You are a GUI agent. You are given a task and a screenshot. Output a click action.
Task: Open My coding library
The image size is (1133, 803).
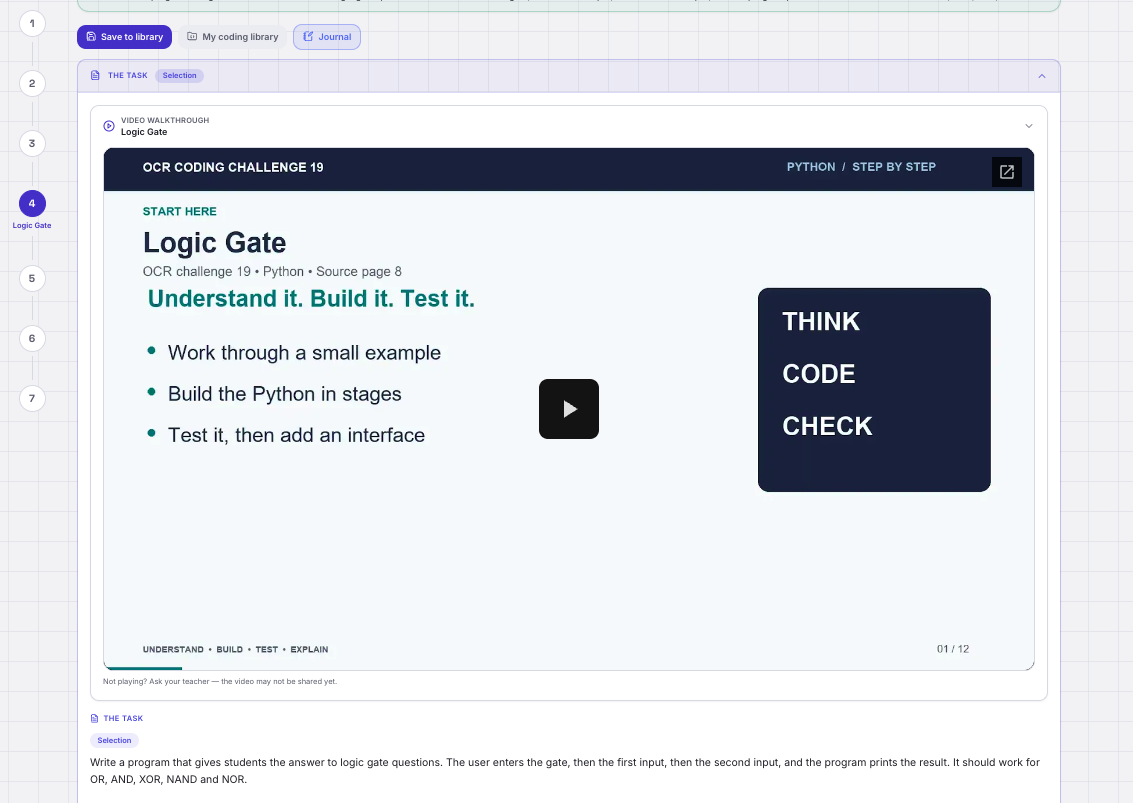point(233,37)
